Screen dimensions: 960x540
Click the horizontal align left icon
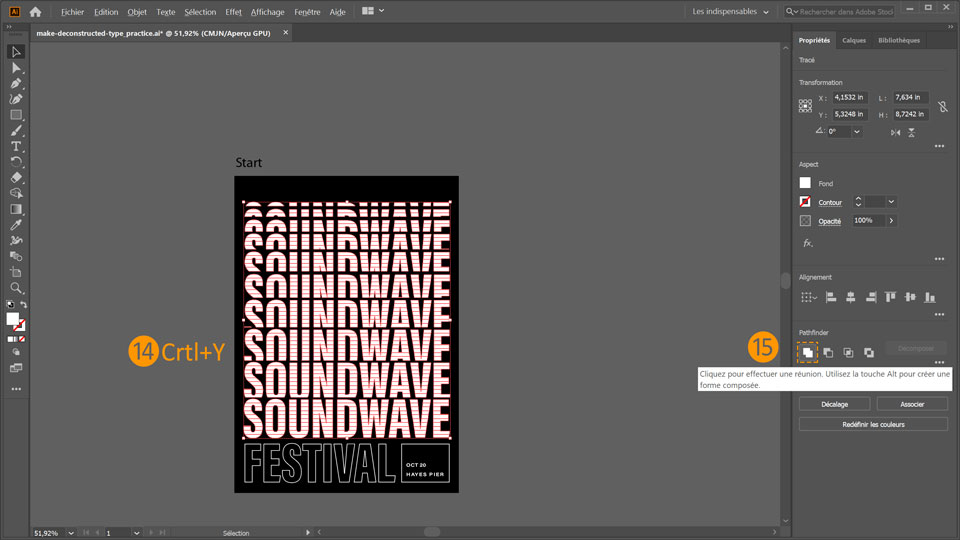[830, 297]
